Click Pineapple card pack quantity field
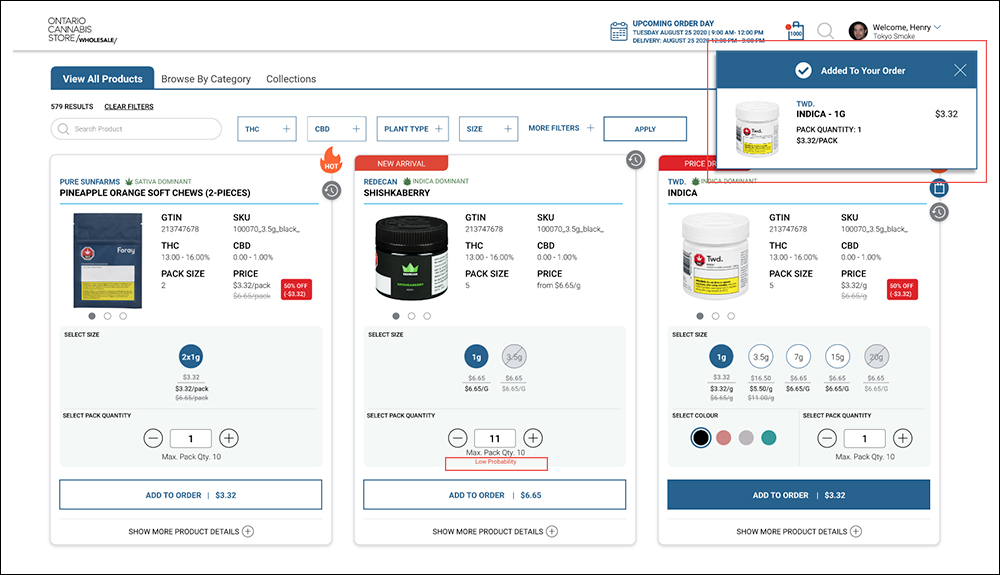The image size is (1000, 575). [191, 439]
